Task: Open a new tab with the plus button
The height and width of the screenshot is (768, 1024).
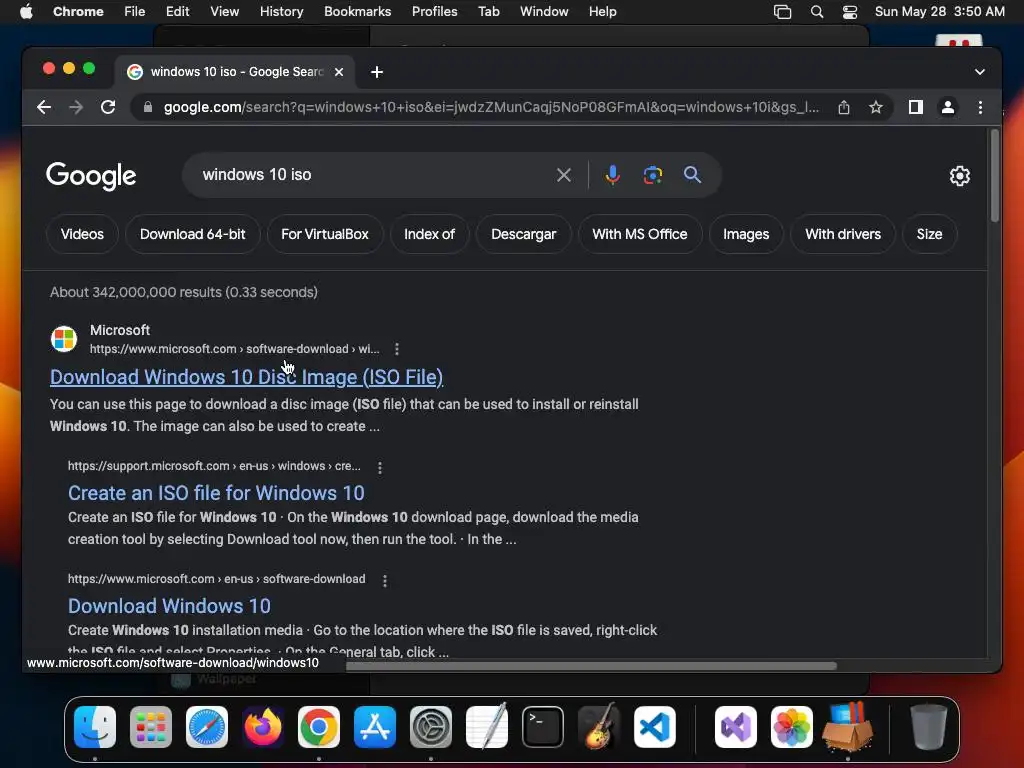Action: click(377, 72)
